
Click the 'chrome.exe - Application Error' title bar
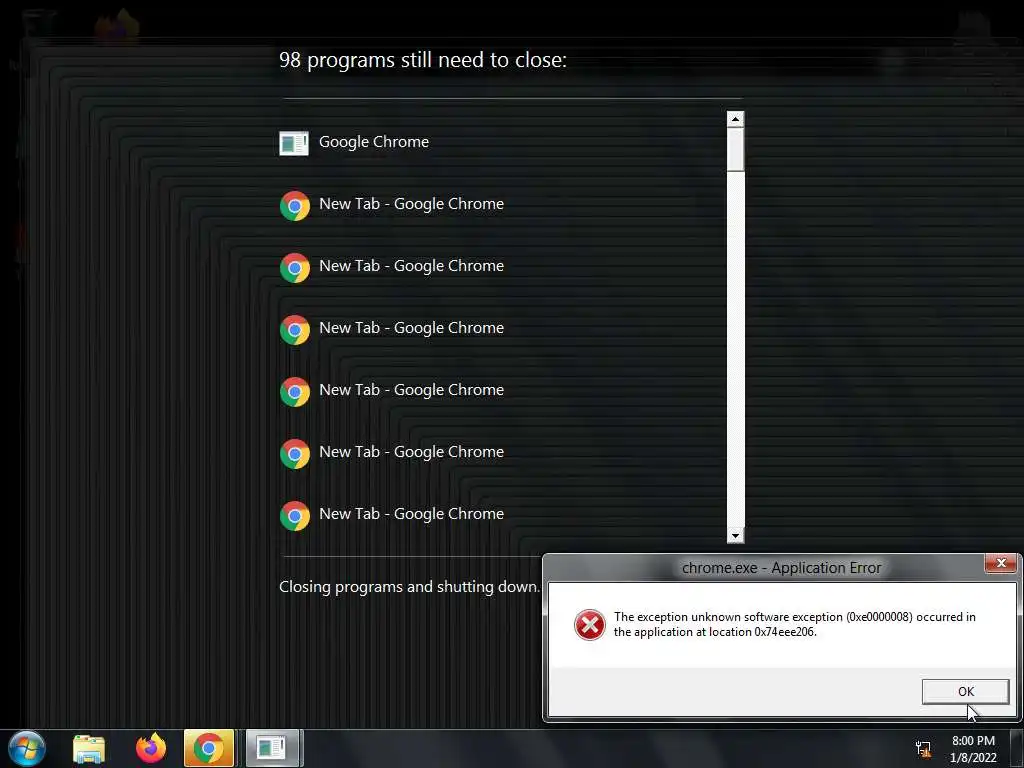(781, 568)
